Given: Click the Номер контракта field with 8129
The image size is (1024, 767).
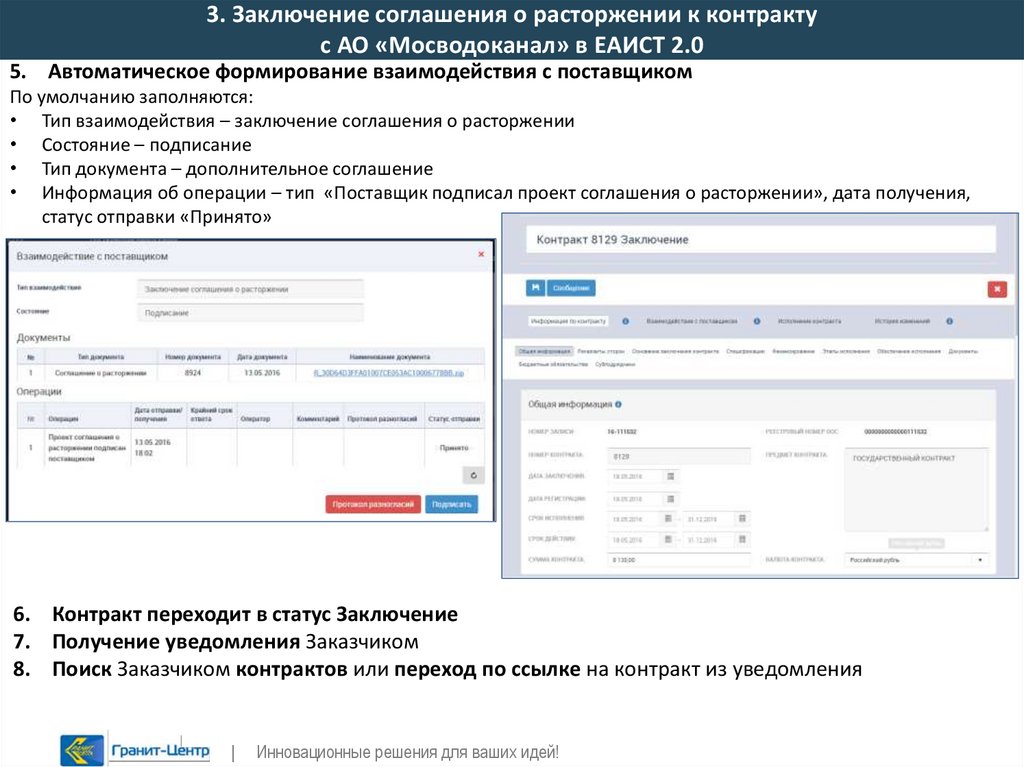Looking at the screenshot, I should coord(679,456).
